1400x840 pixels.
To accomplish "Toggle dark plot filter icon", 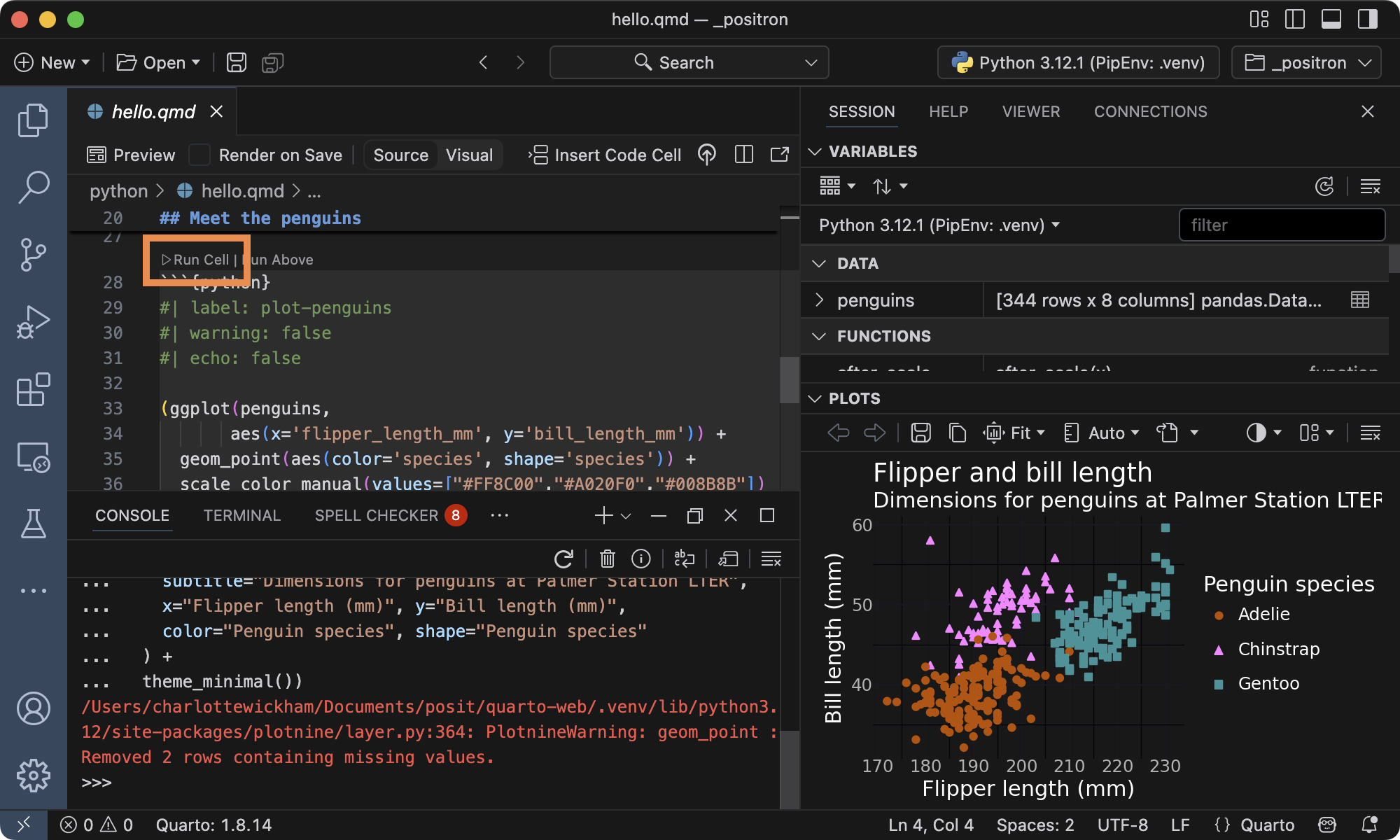I will coord(1263,433).
